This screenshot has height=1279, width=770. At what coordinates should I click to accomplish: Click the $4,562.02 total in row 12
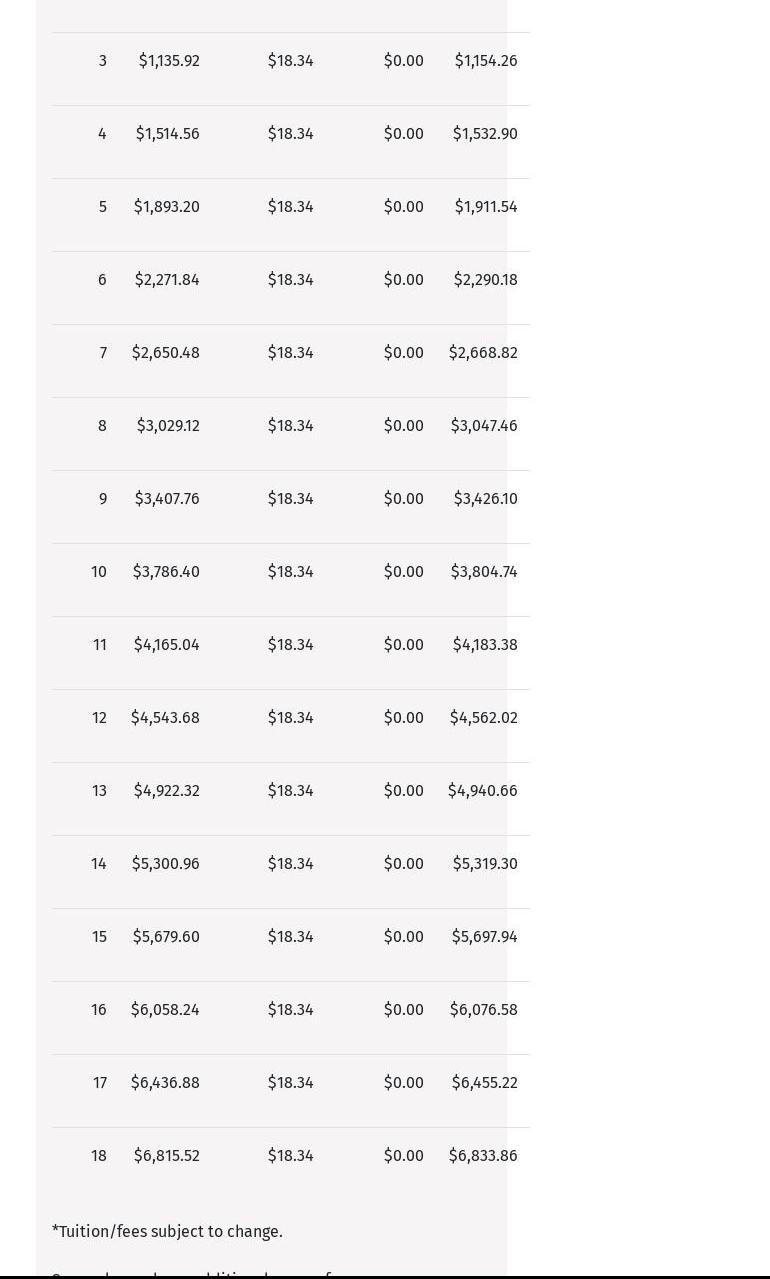pyautogui.click(x=484, y=718)
